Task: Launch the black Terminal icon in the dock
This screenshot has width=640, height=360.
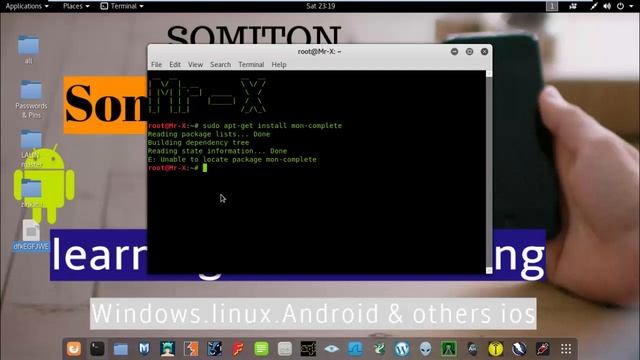Action: [x=97, y=349]
